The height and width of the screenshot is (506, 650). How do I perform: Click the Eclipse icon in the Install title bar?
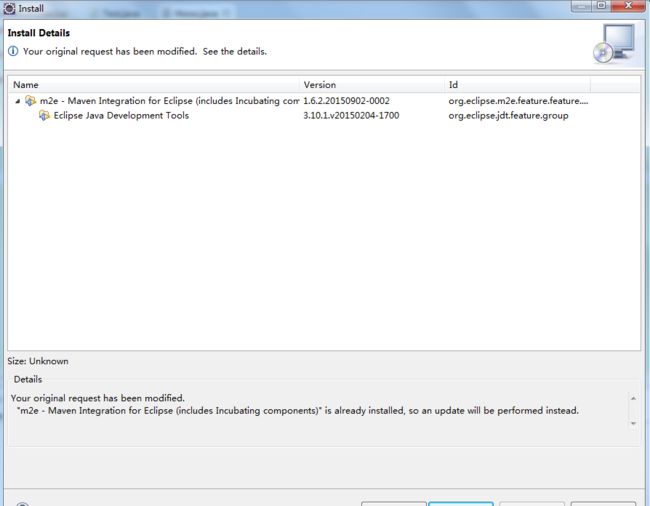click(9, 8)
